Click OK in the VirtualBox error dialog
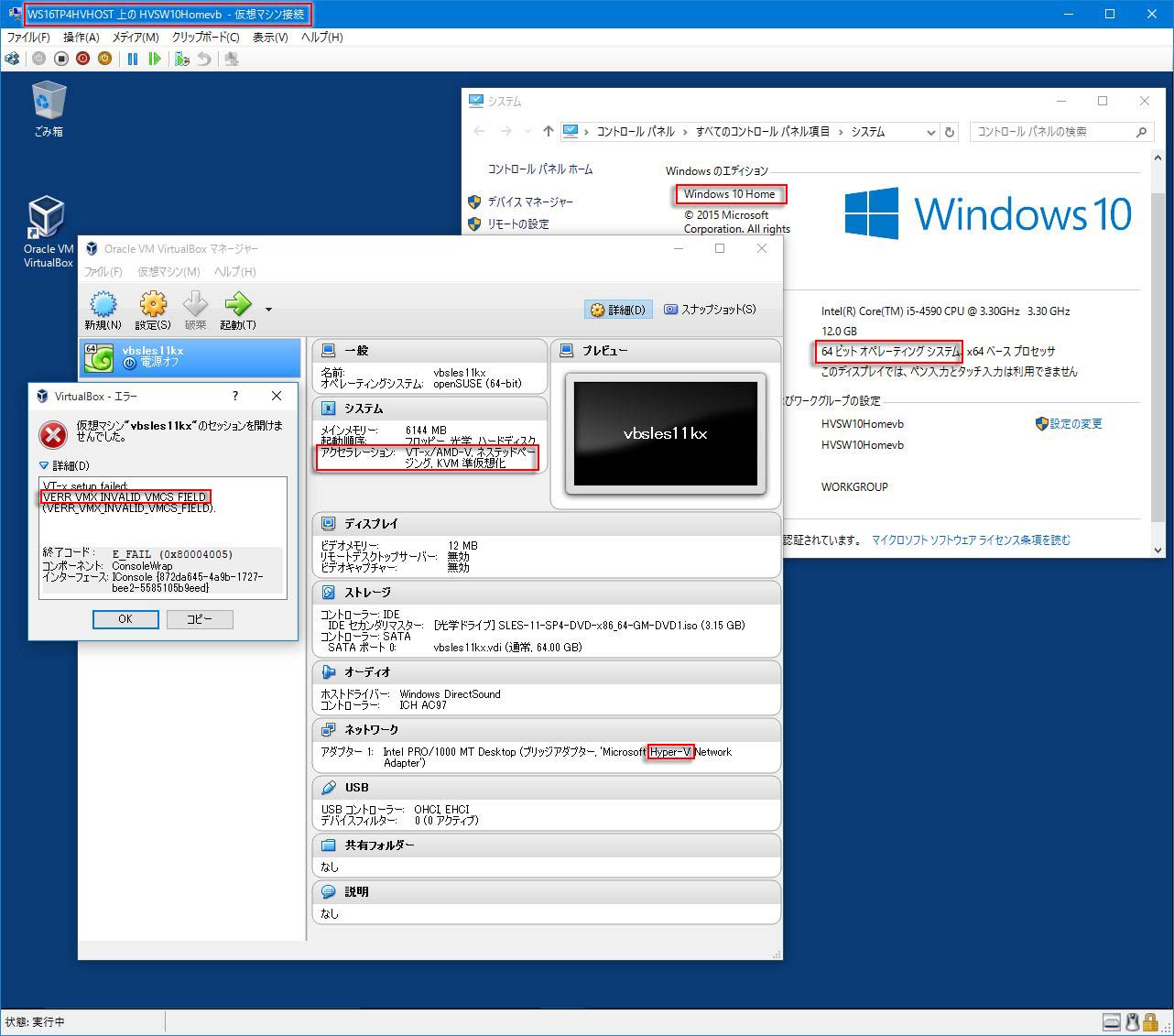 [x=125, y=619]
